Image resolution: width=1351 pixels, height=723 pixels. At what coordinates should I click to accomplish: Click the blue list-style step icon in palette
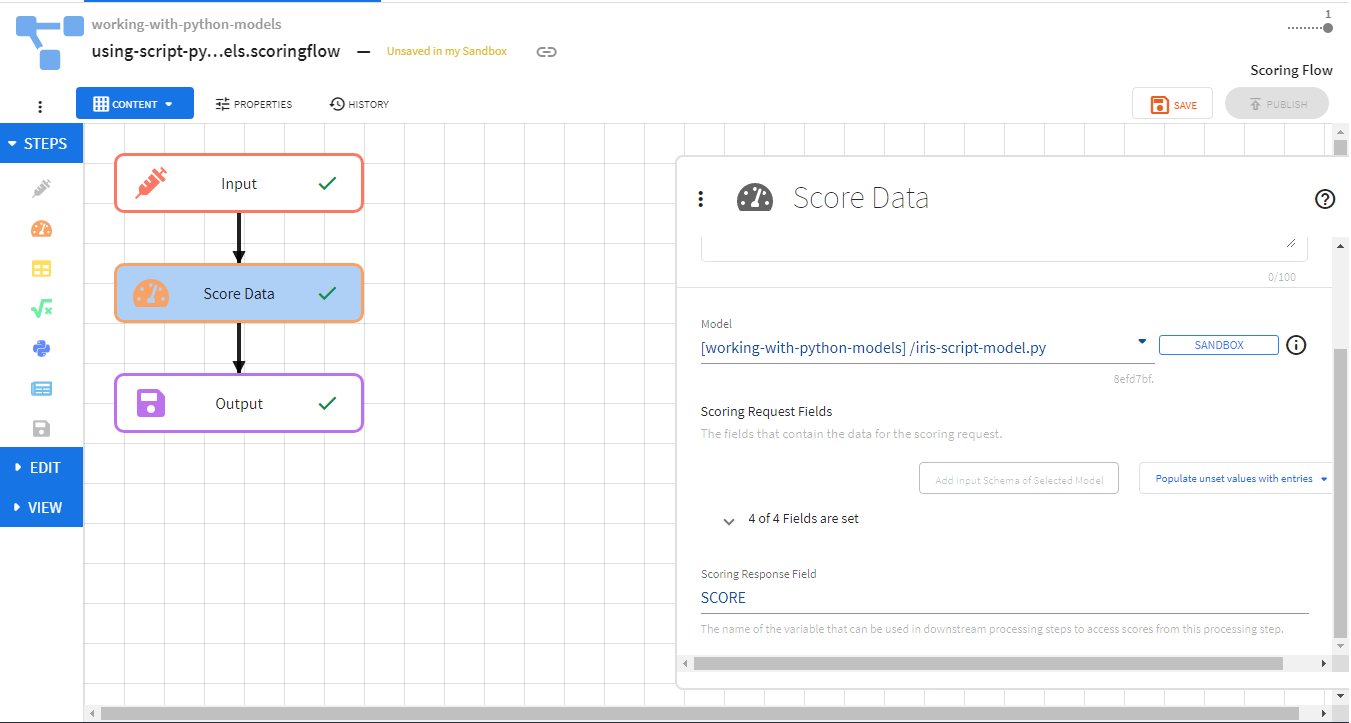pyautogui.click(x=41, y=389)
